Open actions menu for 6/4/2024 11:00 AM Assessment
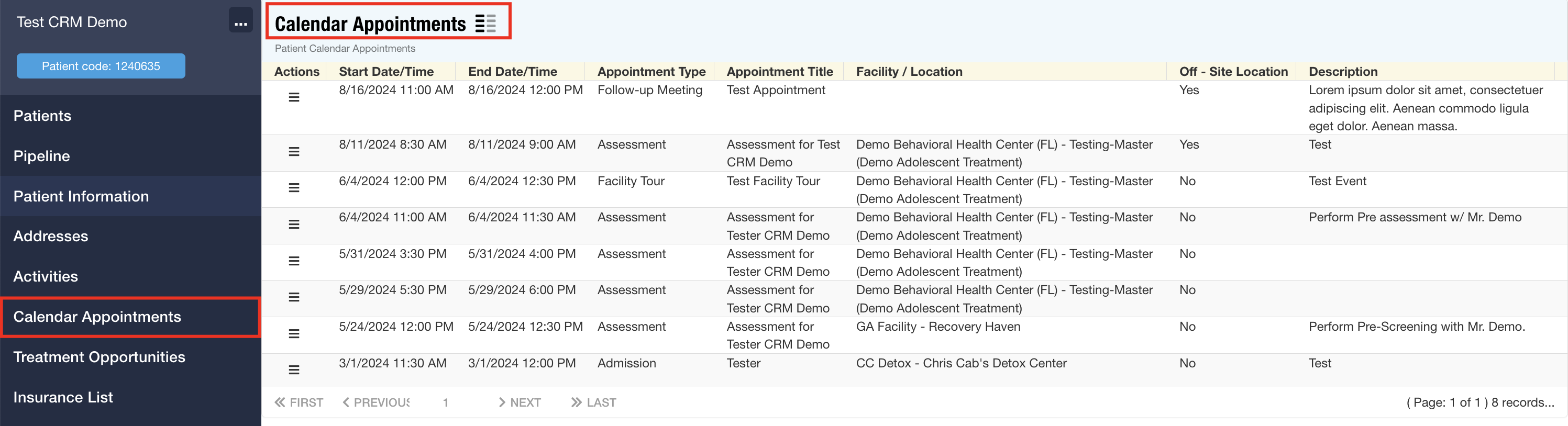The height and width of the screenshot is (426, 1568). 294,225
